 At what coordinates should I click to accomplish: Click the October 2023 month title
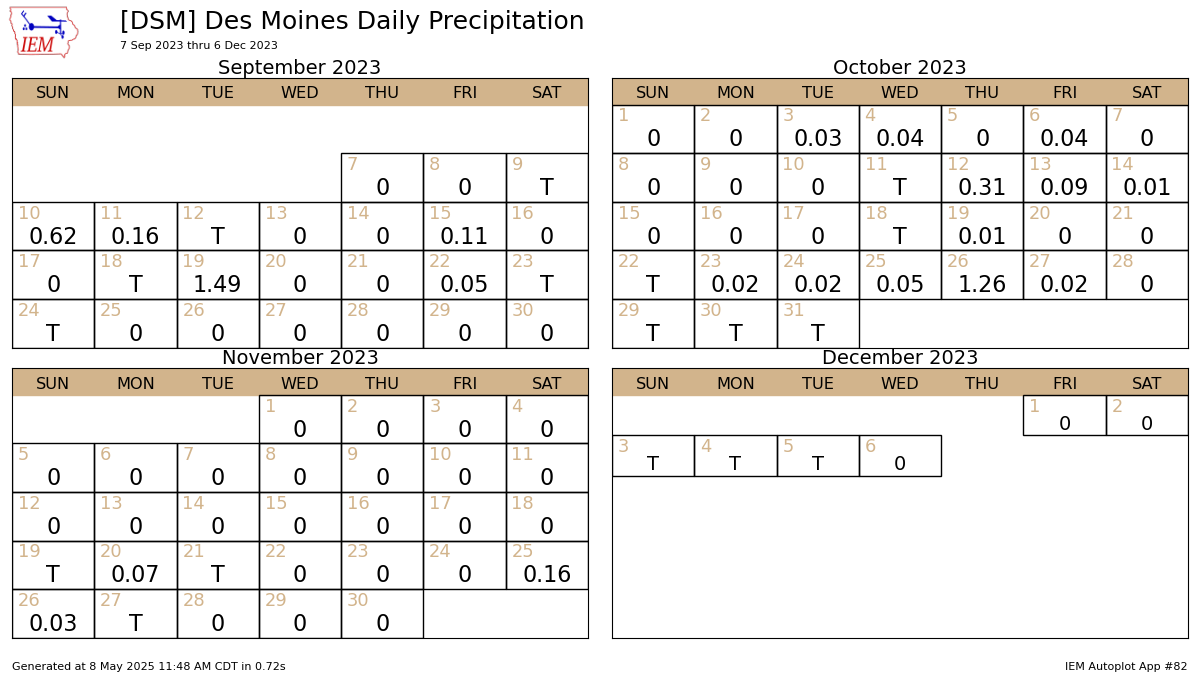(x=900, y=68)
